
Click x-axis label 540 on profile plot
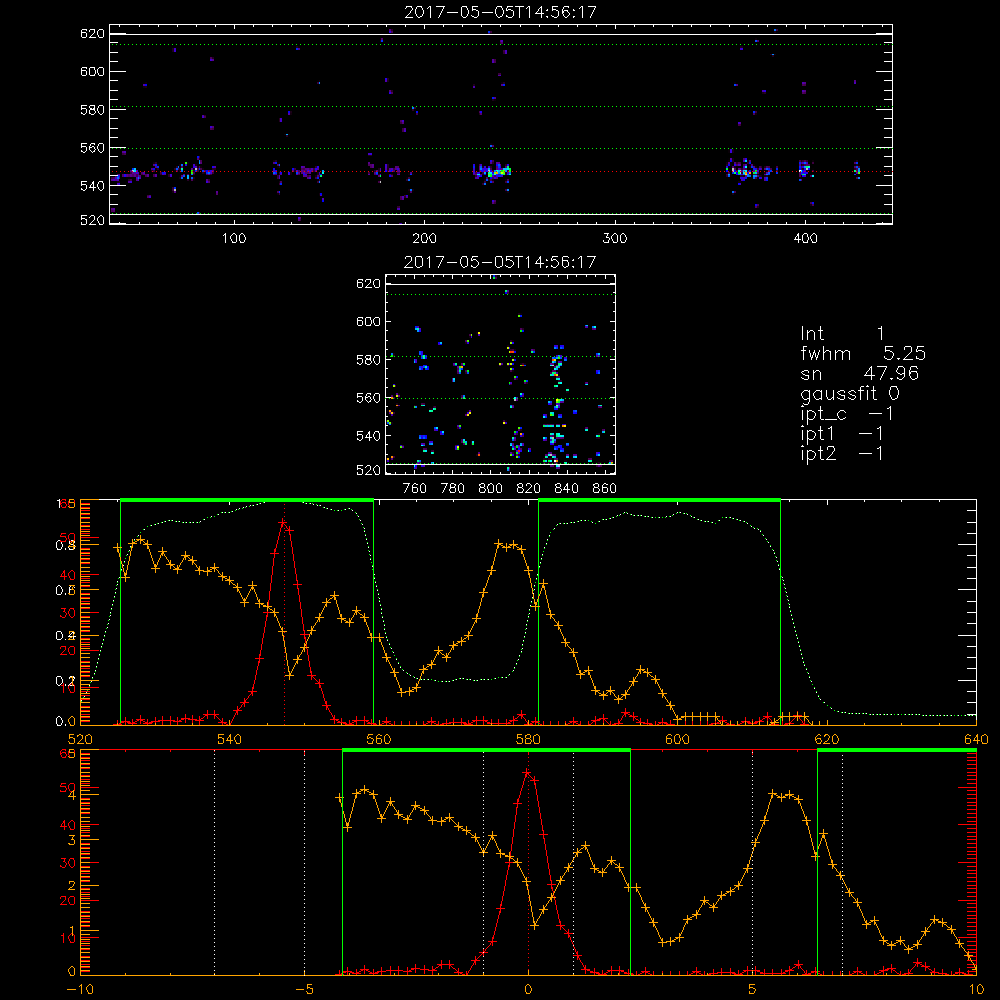(x=230, y=739)
